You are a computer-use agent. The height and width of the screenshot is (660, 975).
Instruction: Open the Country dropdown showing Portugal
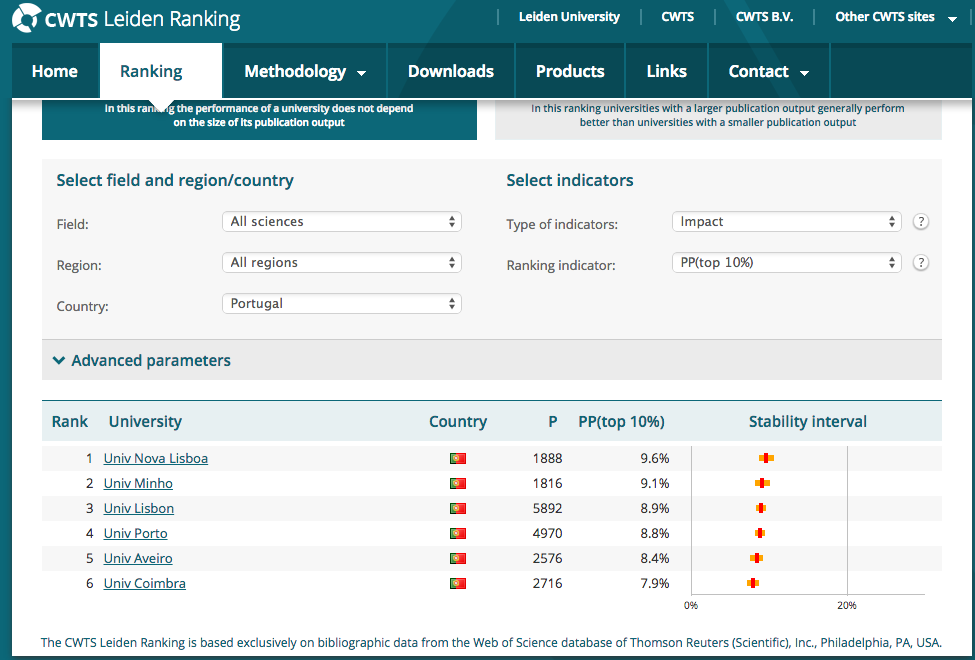pyautogui.click(x=341, y=304)
